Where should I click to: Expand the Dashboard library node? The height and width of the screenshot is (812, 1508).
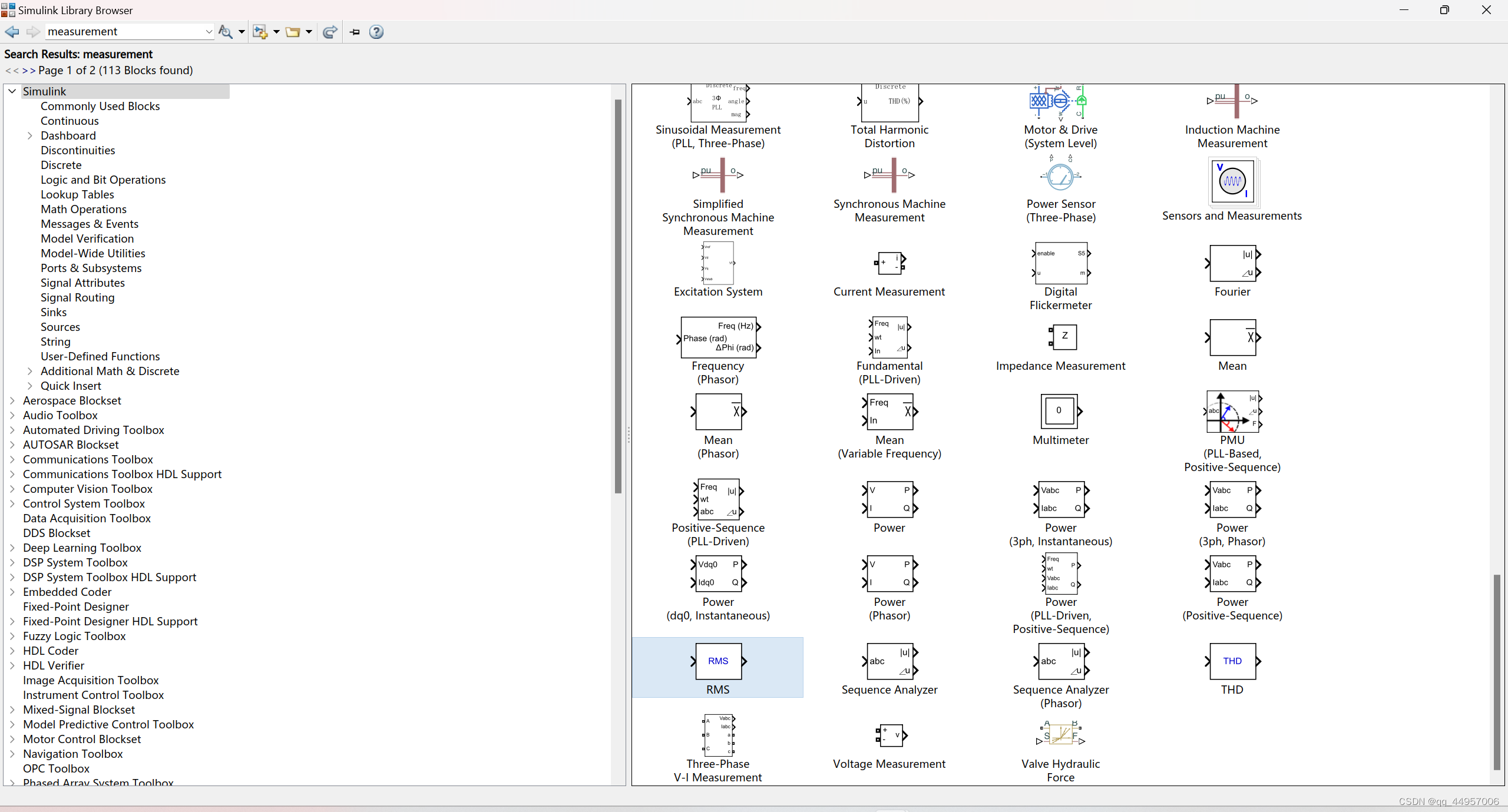tap(29, 135)
